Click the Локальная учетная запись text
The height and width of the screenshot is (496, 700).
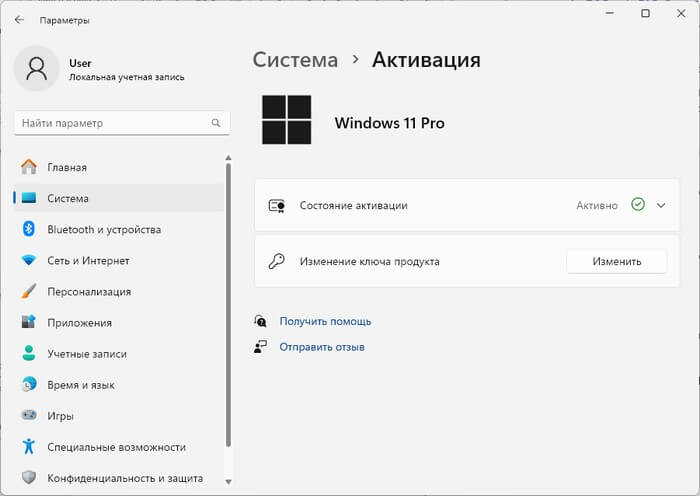point(127,77)
